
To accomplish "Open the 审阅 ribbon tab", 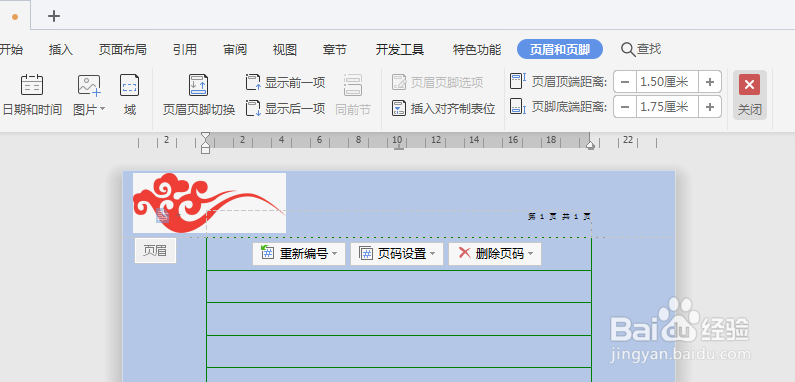I will [235, 50].
